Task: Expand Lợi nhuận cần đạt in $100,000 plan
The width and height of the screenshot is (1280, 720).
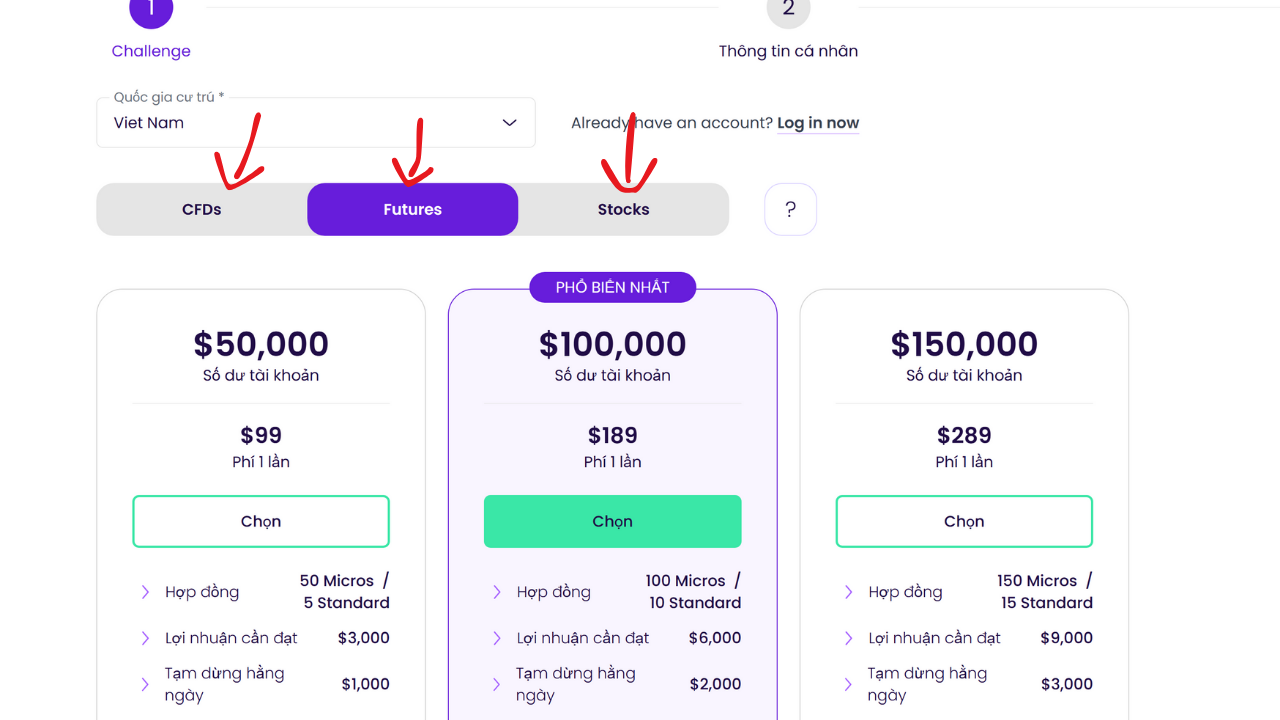Action: point(497,638)
